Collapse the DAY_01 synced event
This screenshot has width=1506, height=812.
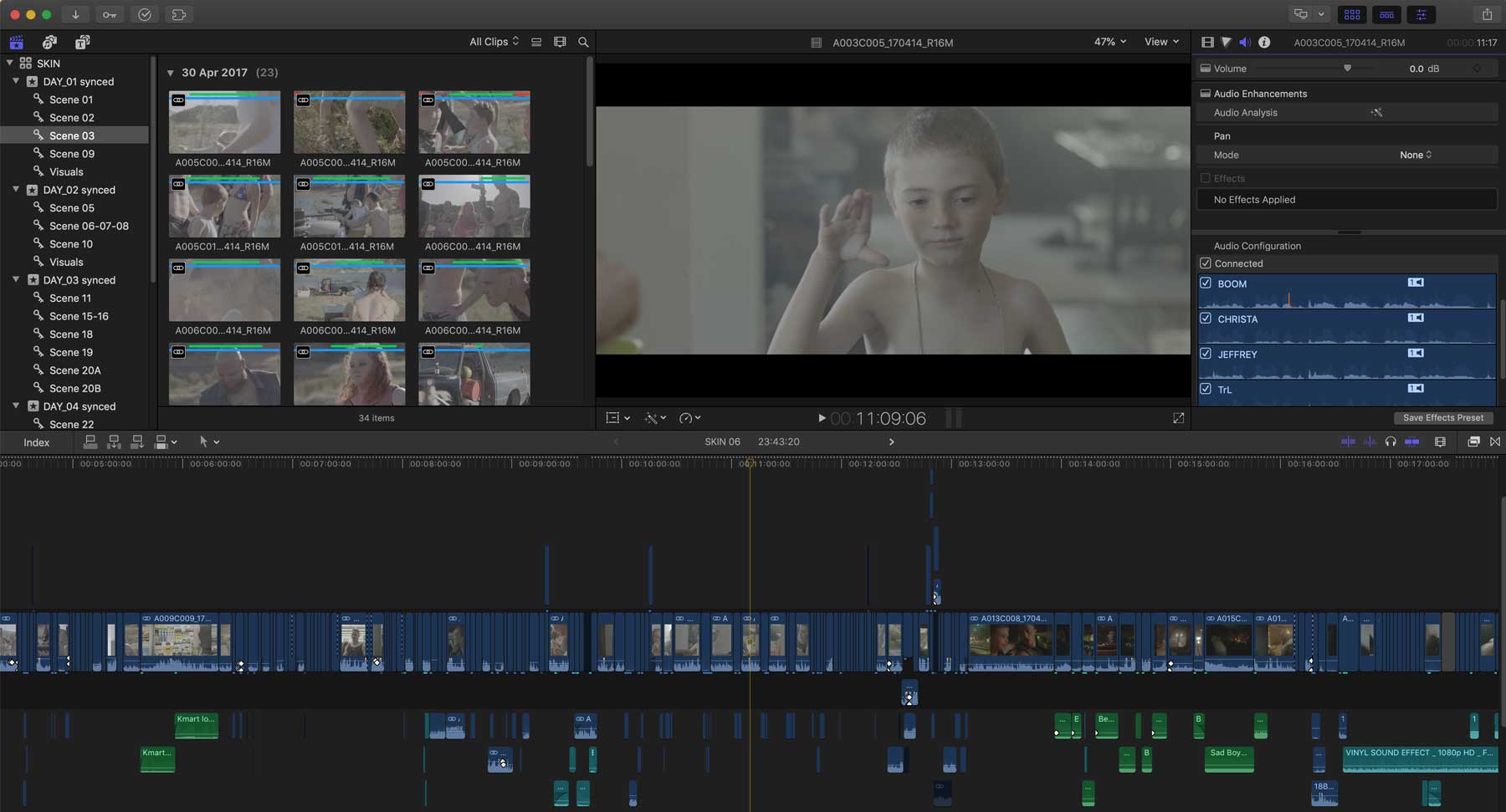(16, 81)
